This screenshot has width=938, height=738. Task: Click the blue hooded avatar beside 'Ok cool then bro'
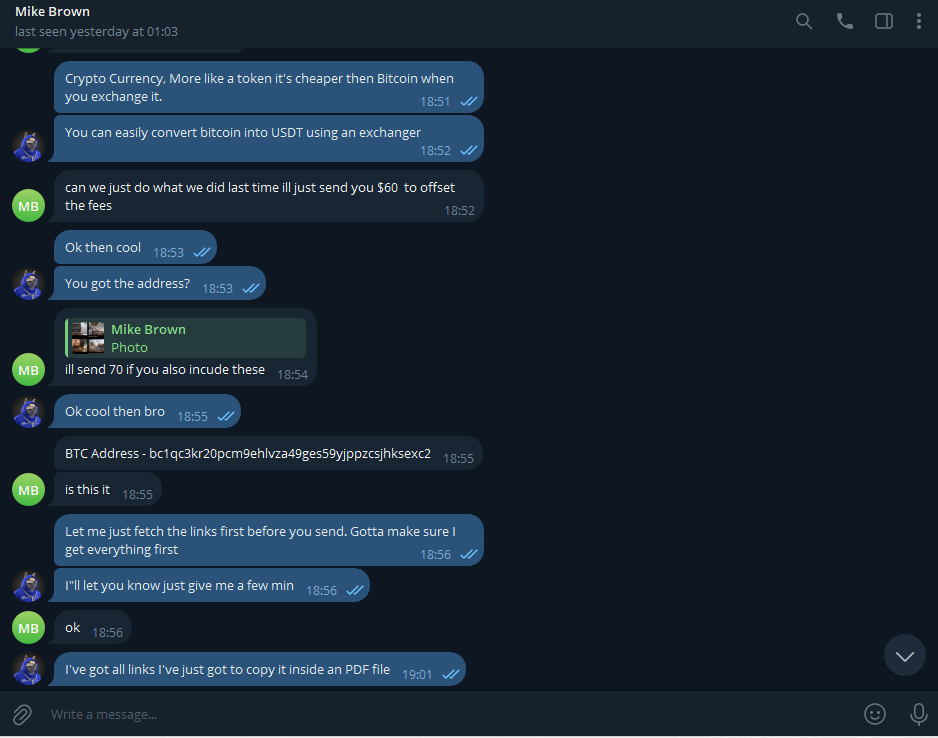coord(28,411)
